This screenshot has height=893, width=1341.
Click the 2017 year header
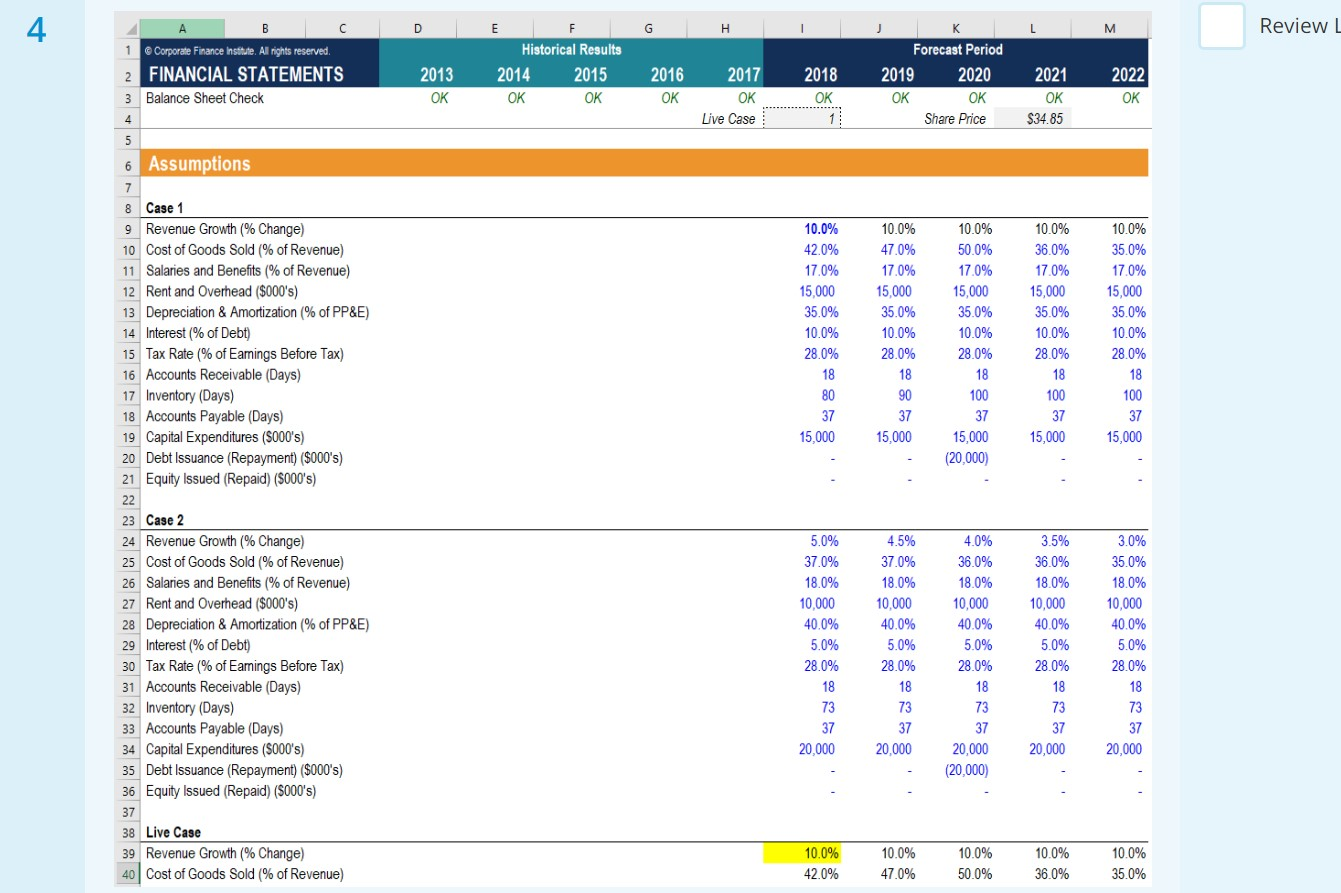click(x=743, y=75)
